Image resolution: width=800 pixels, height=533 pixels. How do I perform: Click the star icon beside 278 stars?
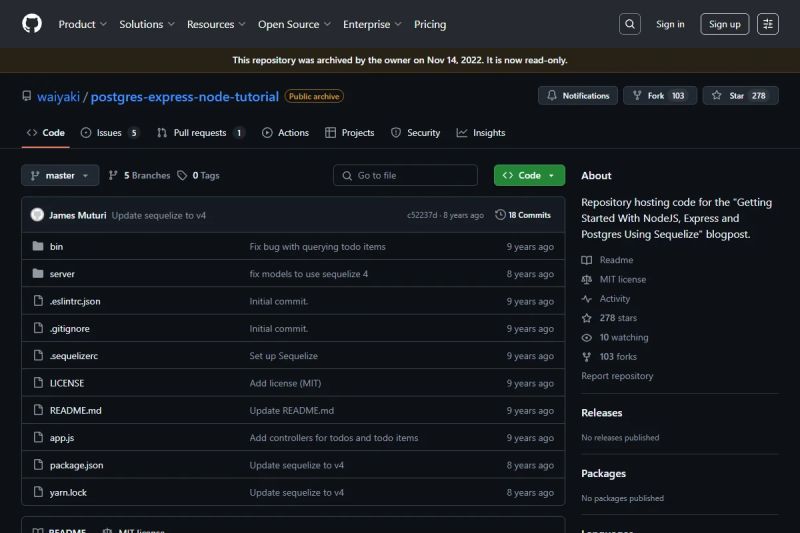pyautogui.click(x=587, y=318)
